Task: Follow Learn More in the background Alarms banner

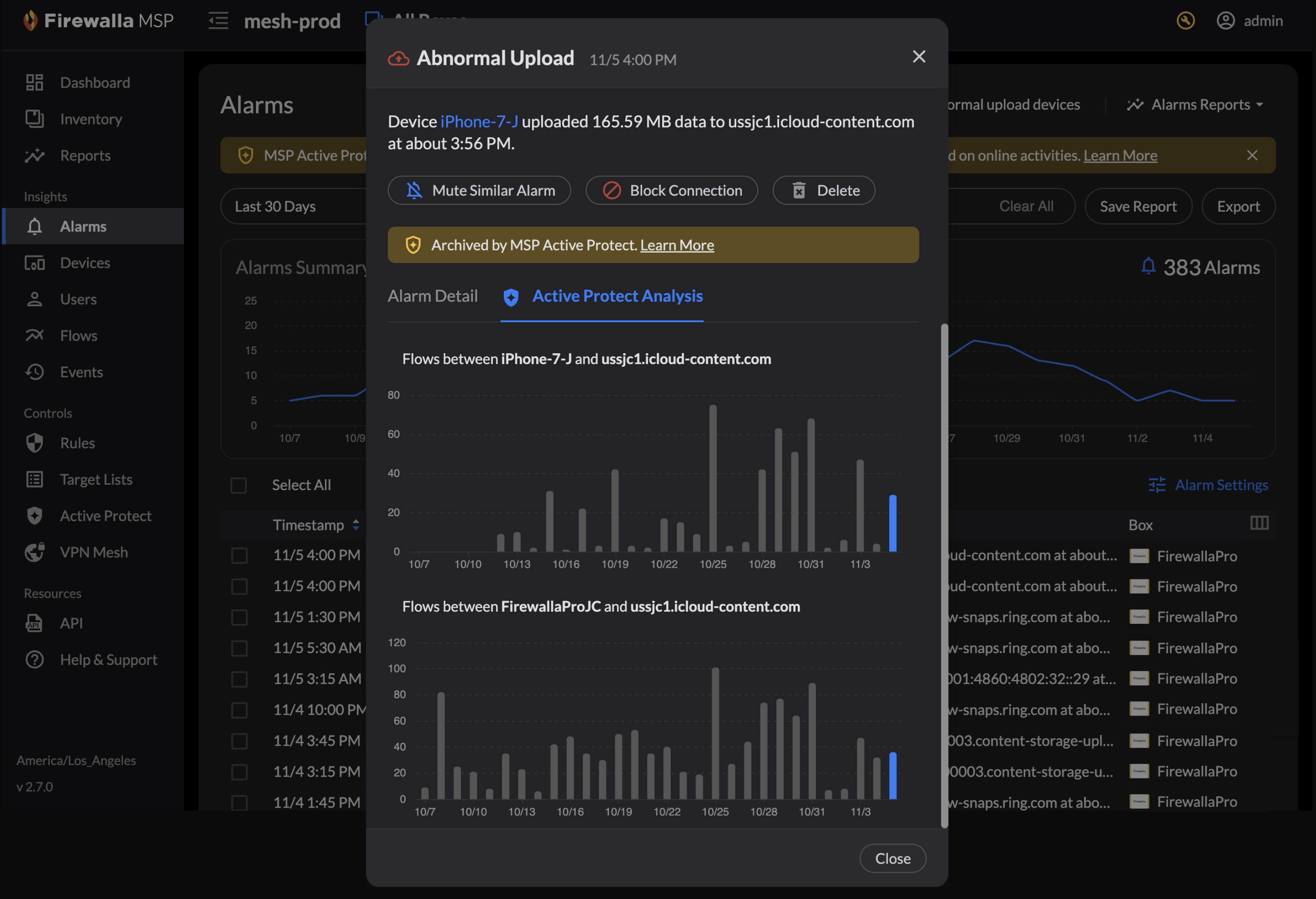Action: (1120, 155)
